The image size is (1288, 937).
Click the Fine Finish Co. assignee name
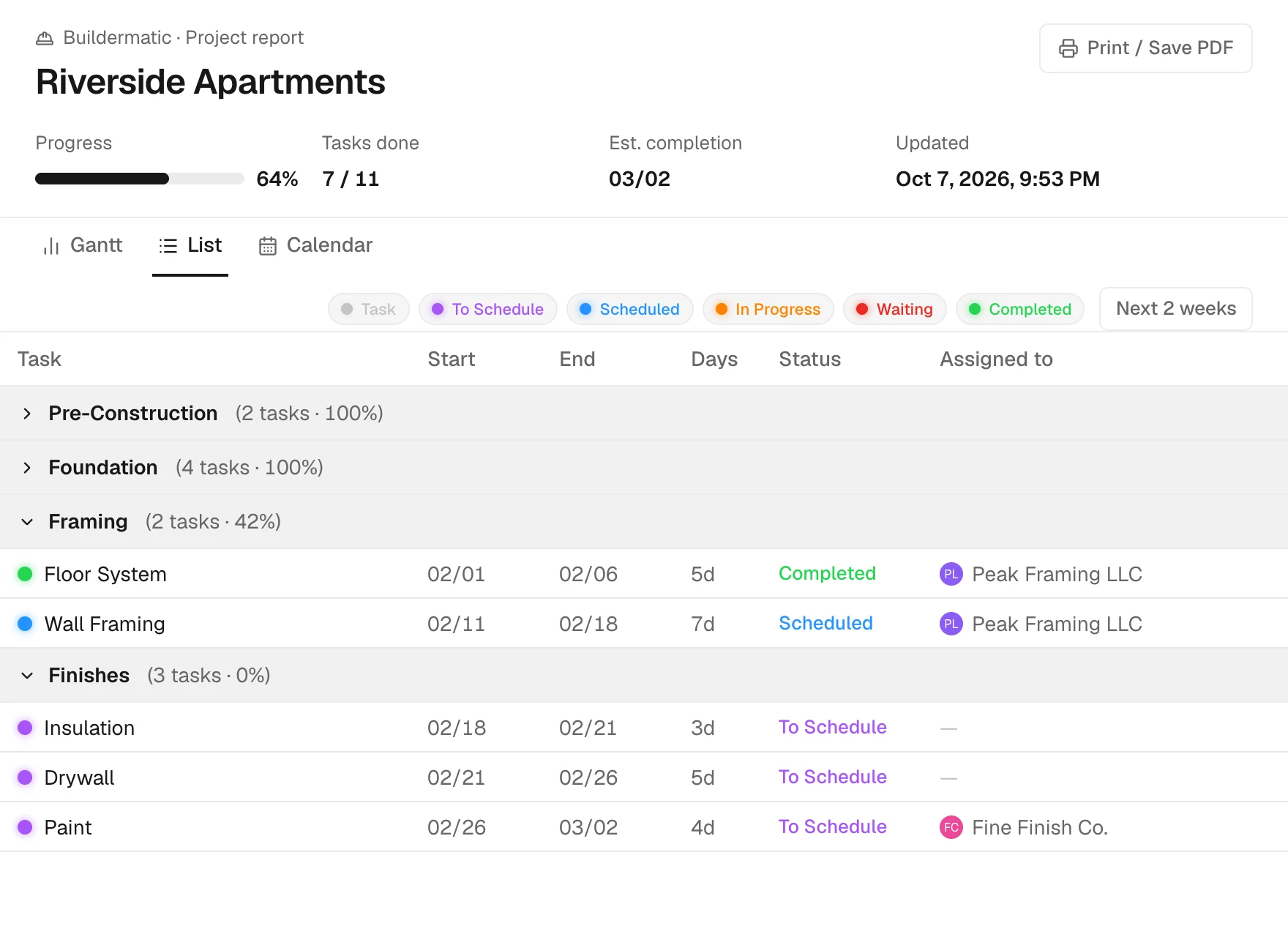click(x=1040, y=828)
